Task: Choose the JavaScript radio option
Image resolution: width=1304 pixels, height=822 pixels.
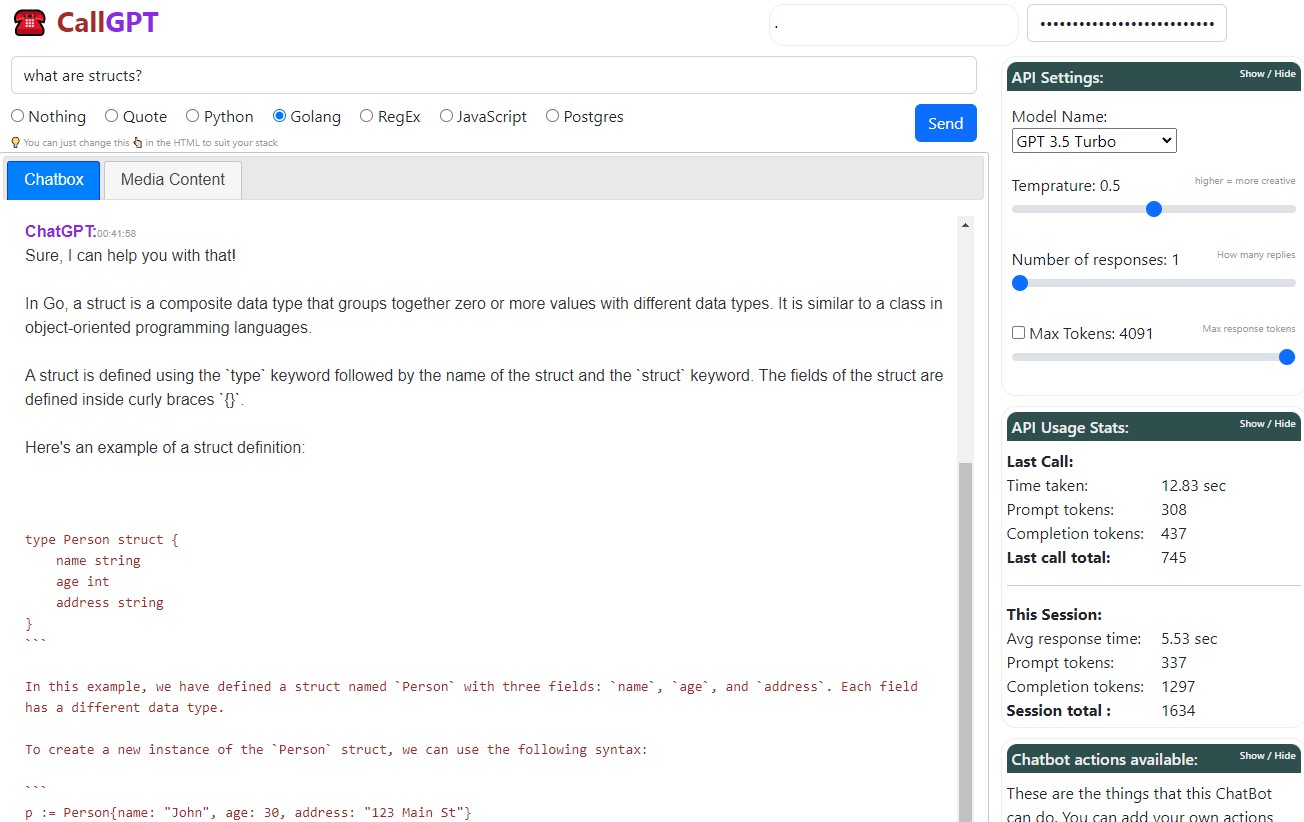Action: [x=446, y=116]
